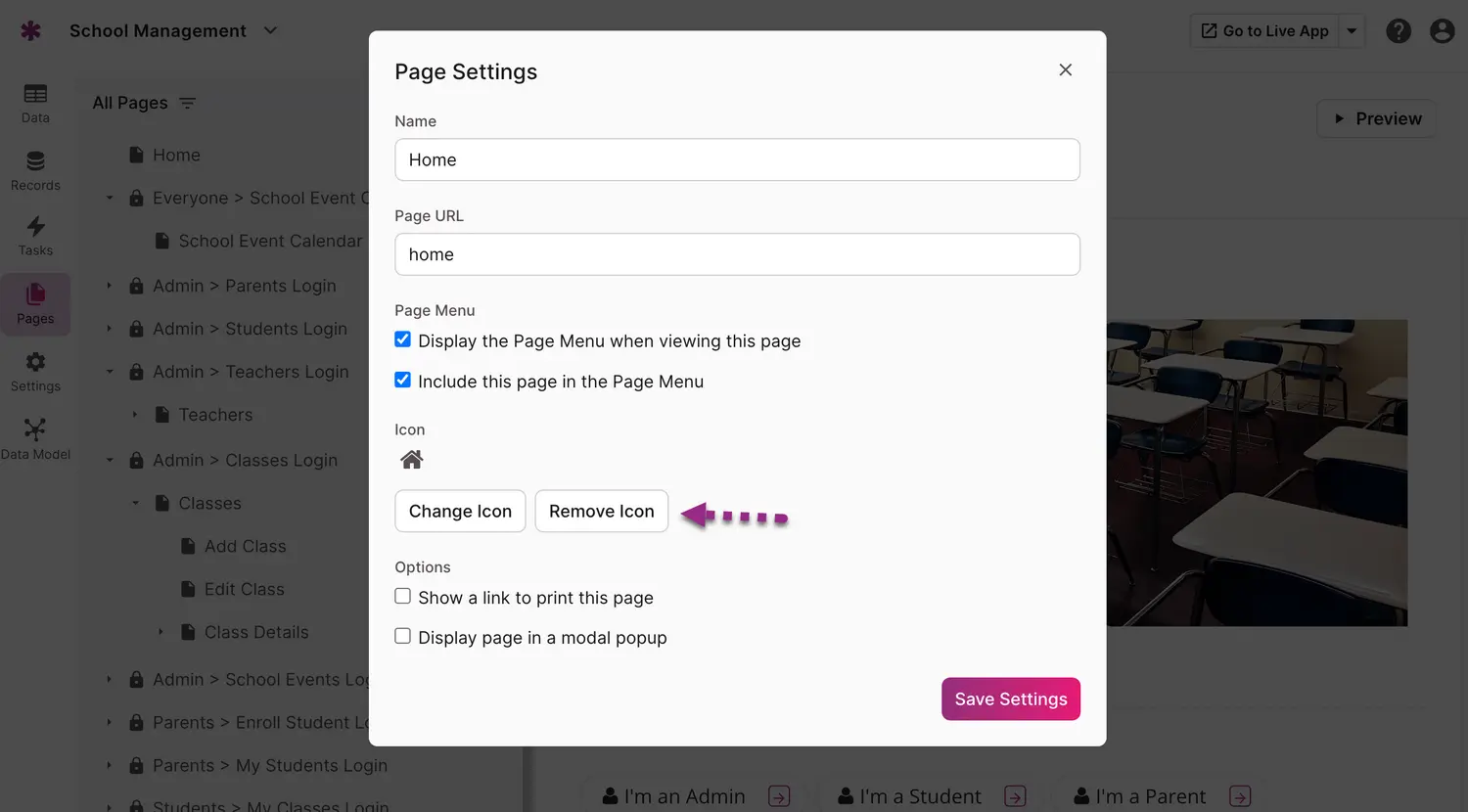Click the Pages sidebar icon
Image resolution: width=1468 pixels, height=812 pixels.
pos(34,301)
